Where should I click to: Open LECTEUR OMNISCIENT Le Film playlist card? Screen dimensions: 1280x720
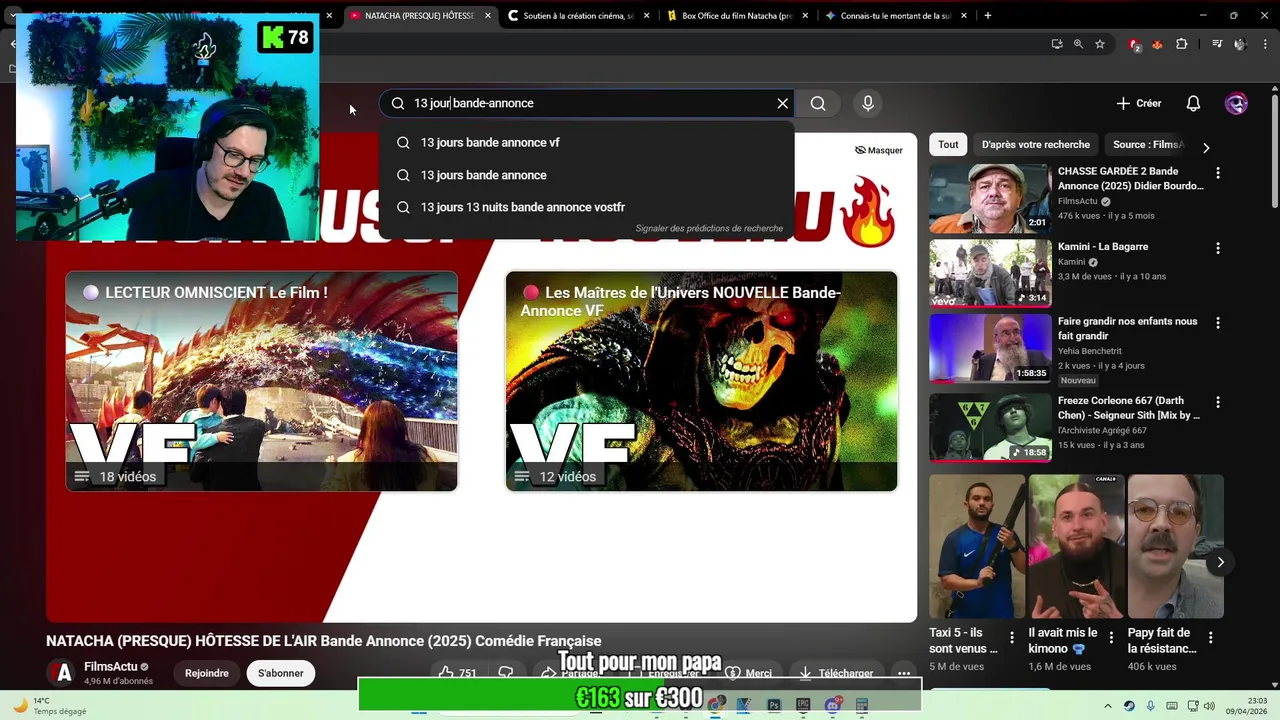pos(262,381)
